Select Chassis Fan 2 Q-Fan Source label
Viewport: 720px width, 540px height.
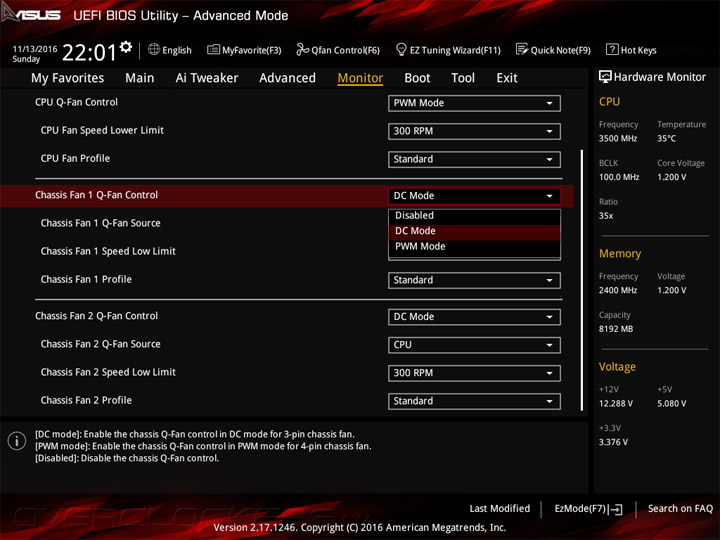click(x=101, y=344)
